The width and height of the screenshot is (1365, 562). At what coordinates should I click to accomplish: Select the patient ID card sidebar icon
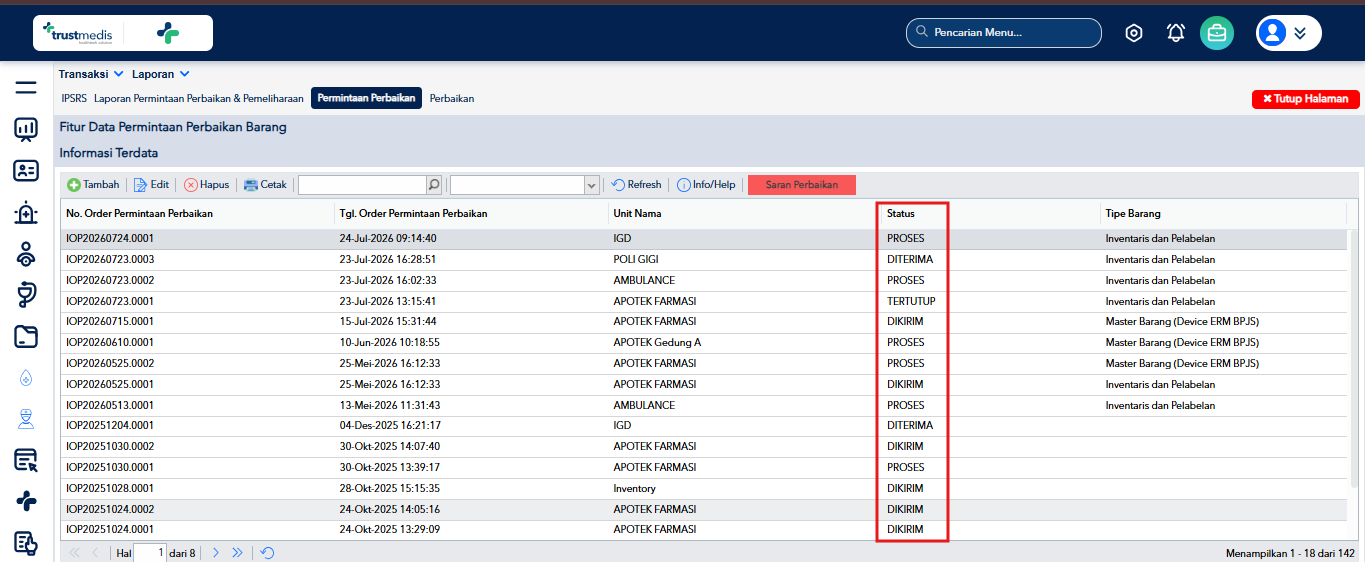coord(26,171)
